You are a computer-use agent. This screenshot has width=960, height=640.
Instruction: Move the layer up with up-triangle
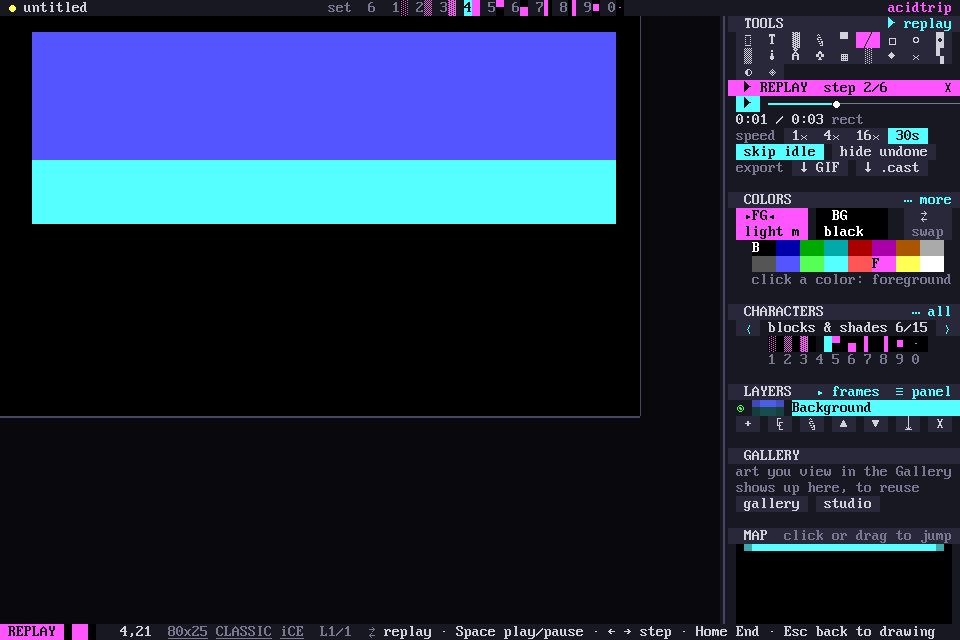[844, 424]
